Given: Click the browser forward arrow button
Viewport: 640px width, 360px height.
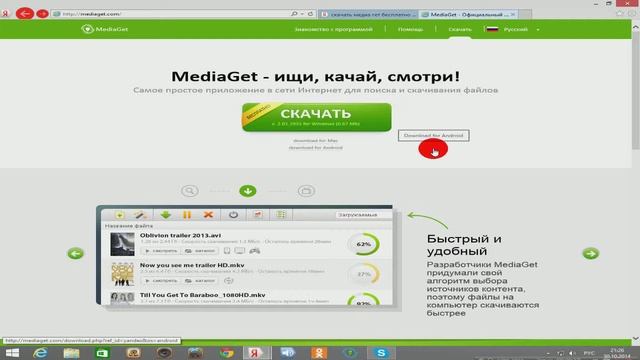Looking at the screenshot, I should (42, 14).
